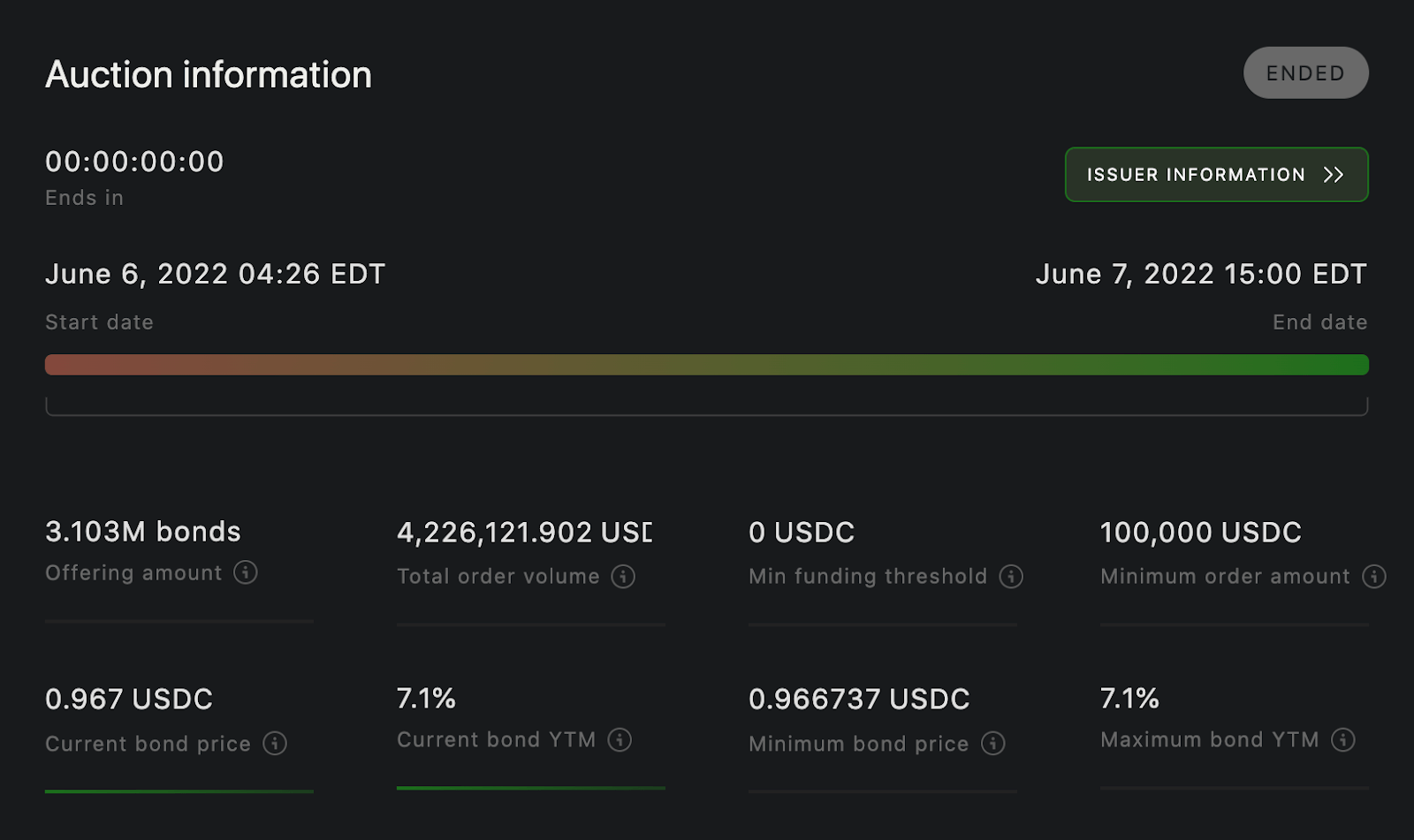The image size is (1414, 840).
Task: Click the Offering amount label
Action: click(x=133, y=572)
